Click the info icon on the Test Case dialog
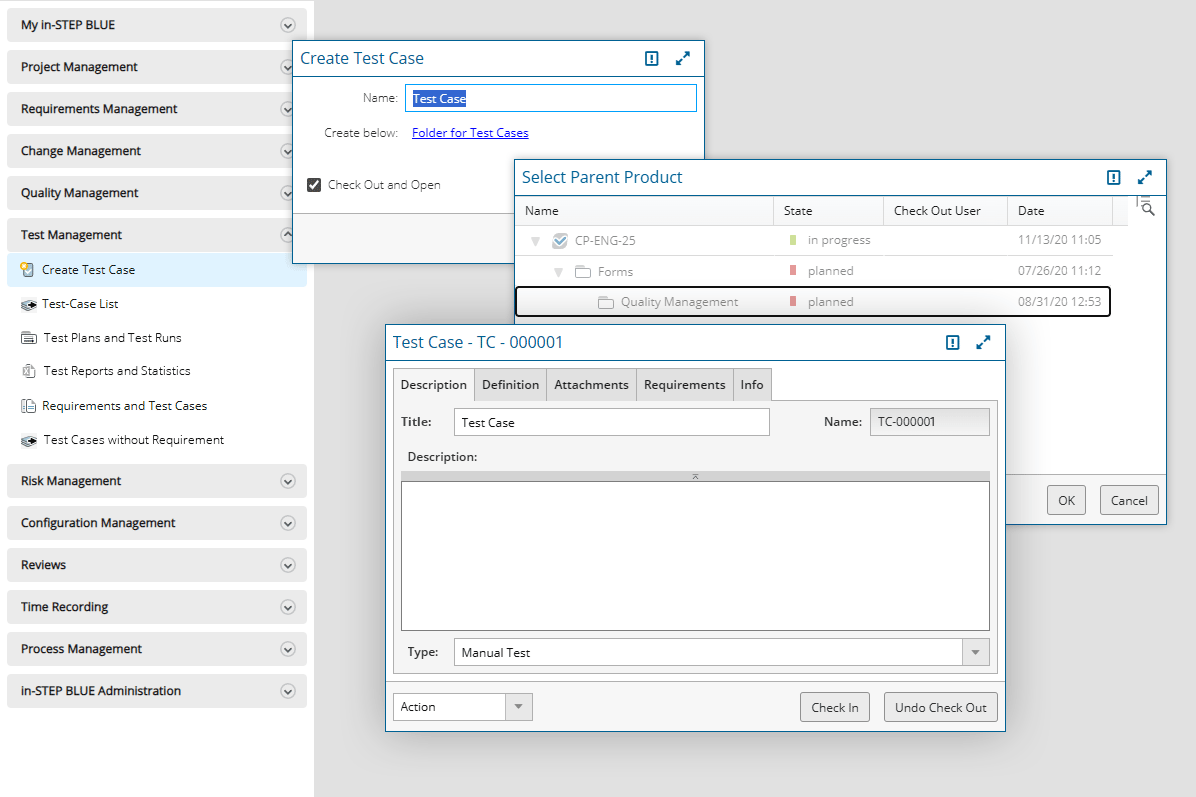Viewport: 1196px width, 797px height. pyautogui.click(x=951, y=342)
